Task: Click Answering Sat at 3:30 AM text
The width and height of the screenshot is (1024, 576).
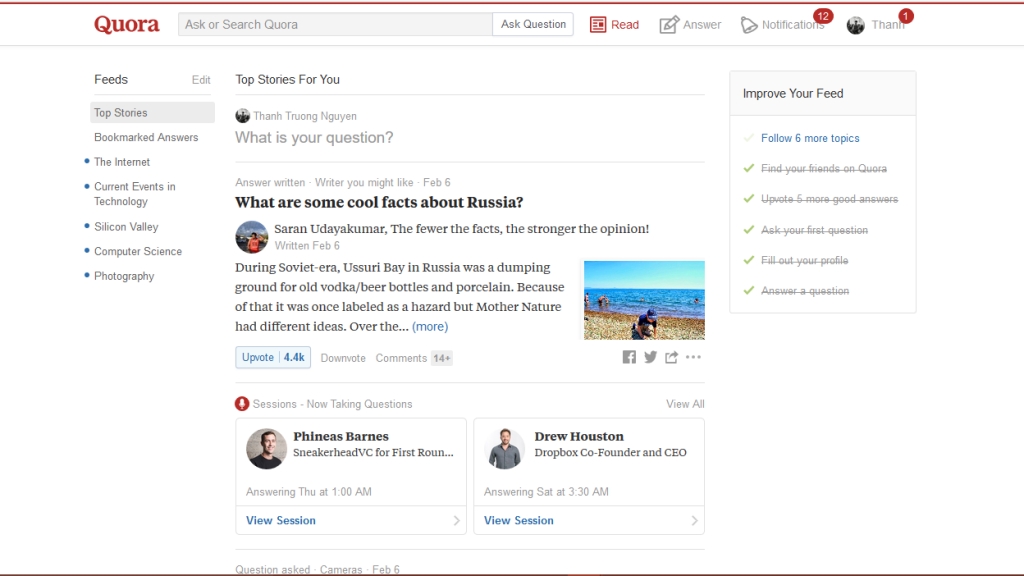Action: tap(546, 492)
